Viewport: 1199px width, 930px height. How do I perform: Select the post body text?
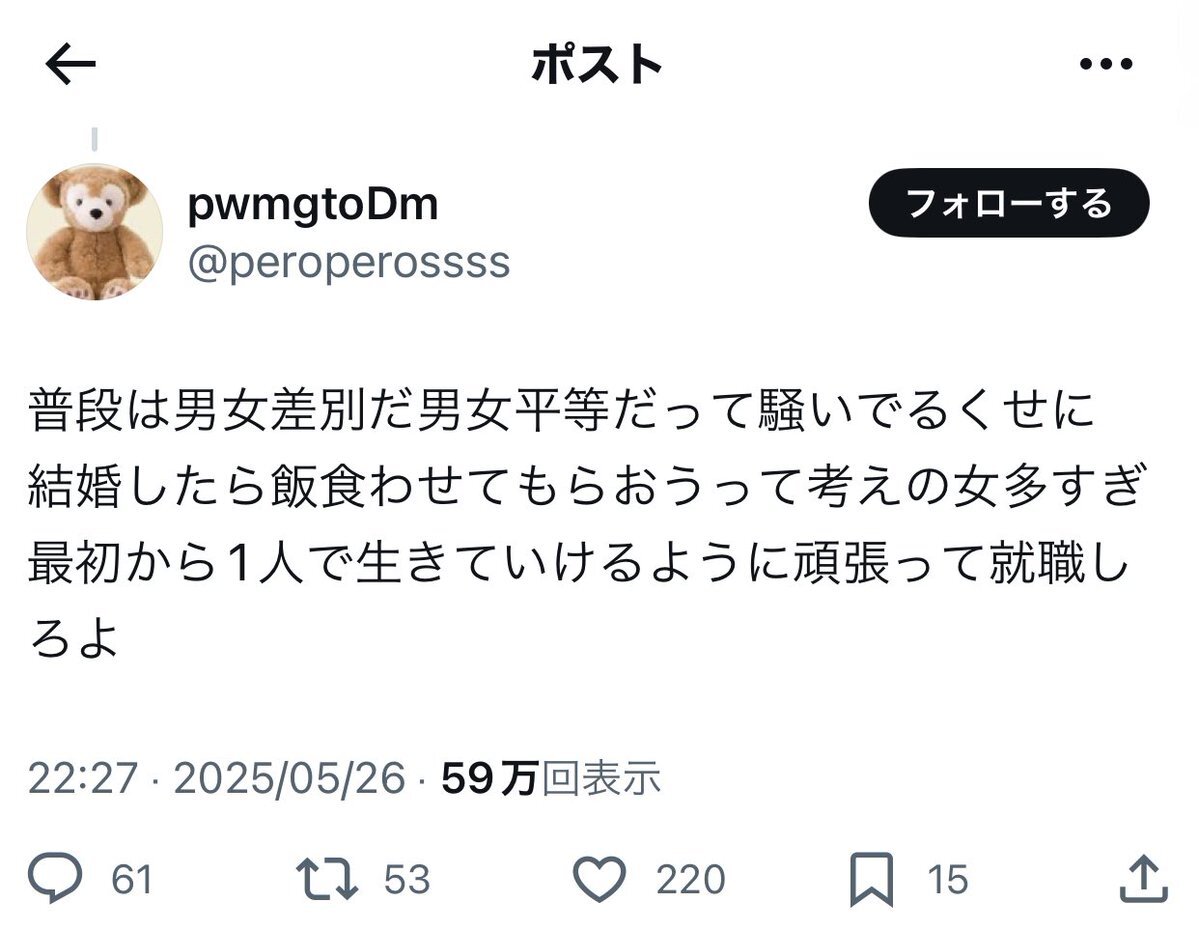pyautogui.click(x=587, y=525)
